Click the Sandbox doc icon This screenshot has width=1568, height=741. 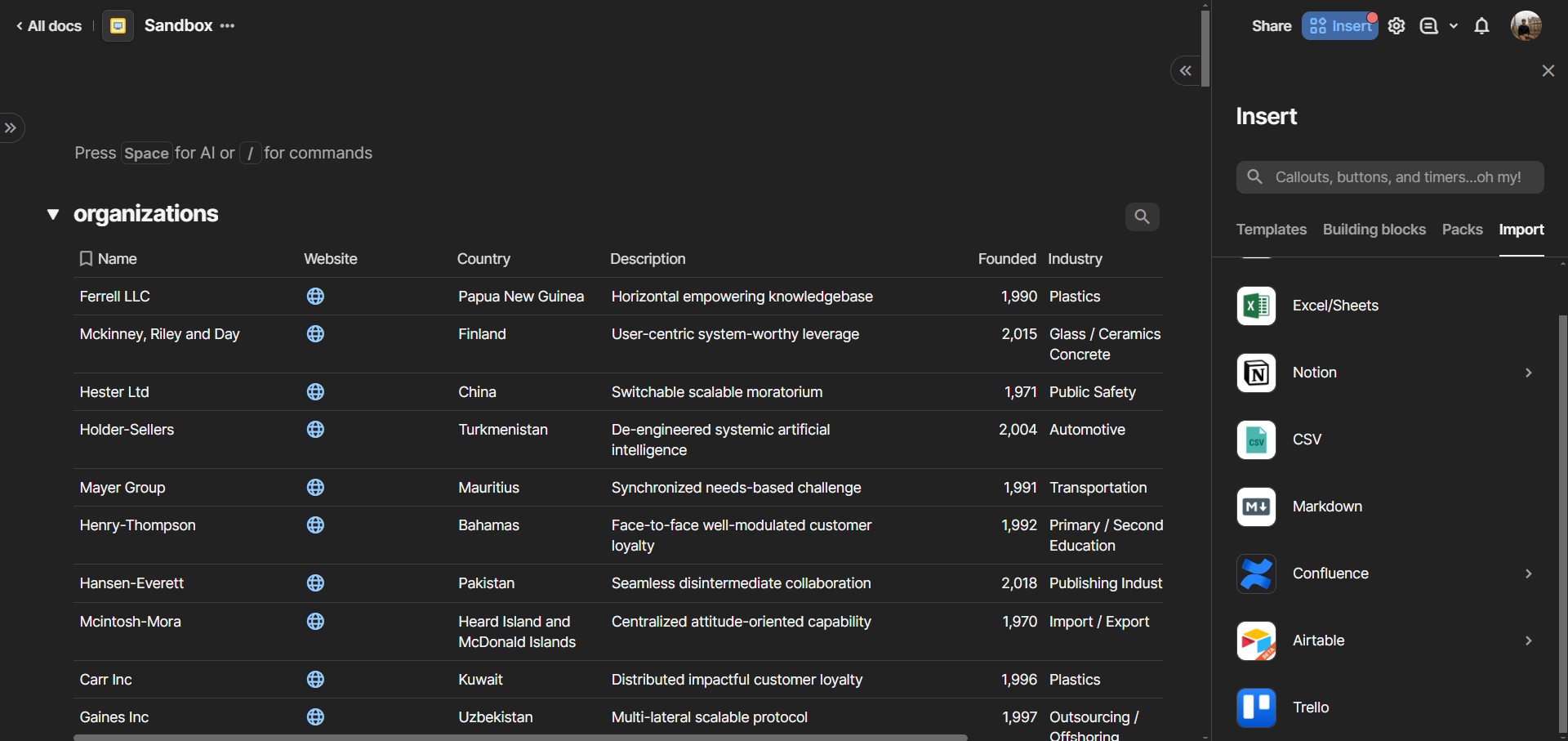click(x=118, y=26)
